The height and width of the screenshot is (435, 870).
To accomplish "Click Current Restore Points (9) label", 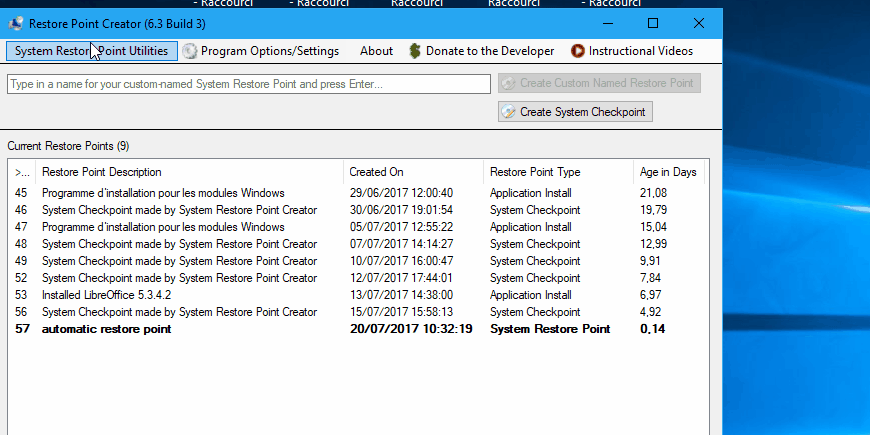I will pyautogui.click(x=68, y=146).
